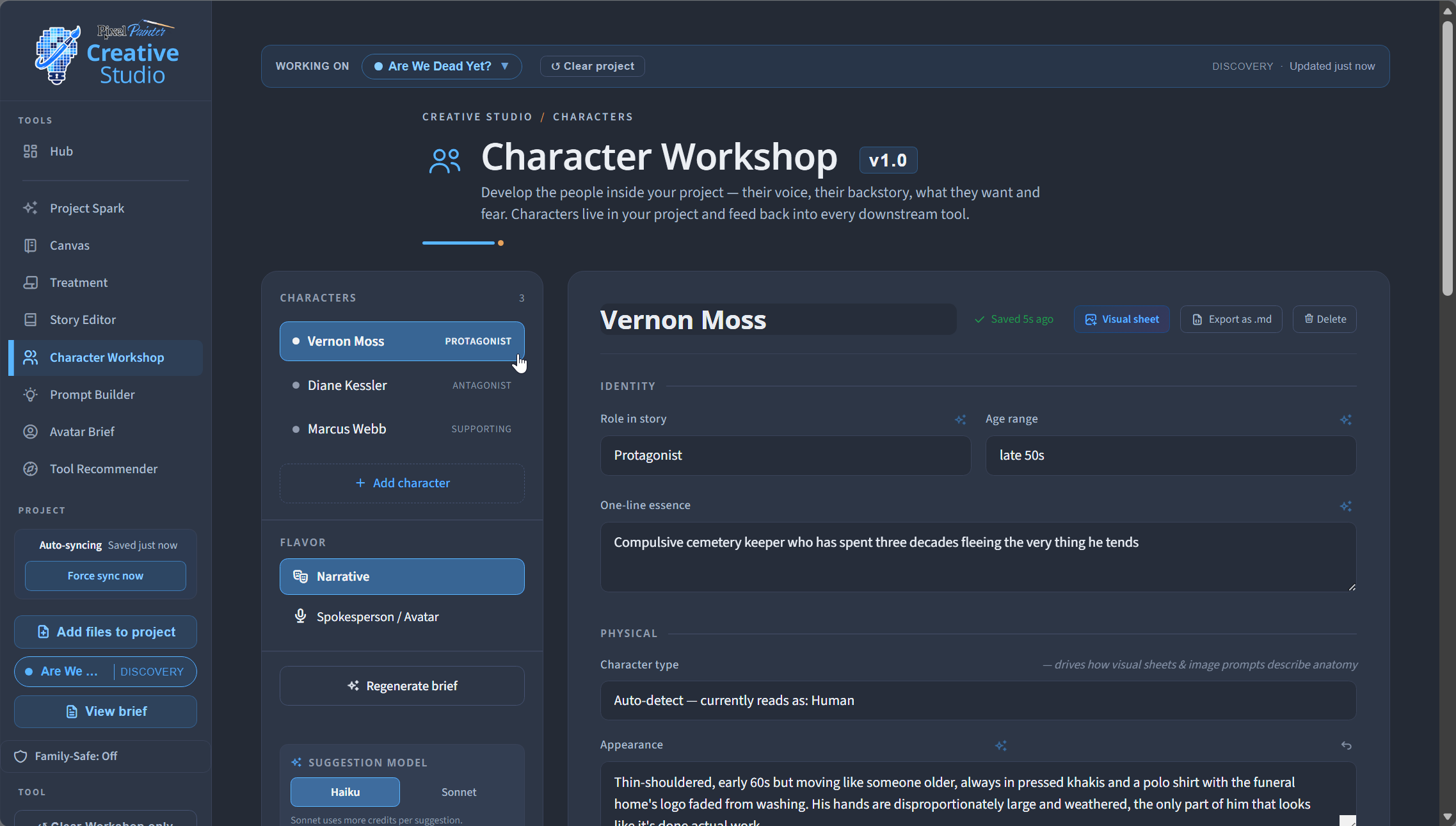This screenshot has height=826, width=1456.
Task: Open the Hub grid icon
Action: click(30, 151)
